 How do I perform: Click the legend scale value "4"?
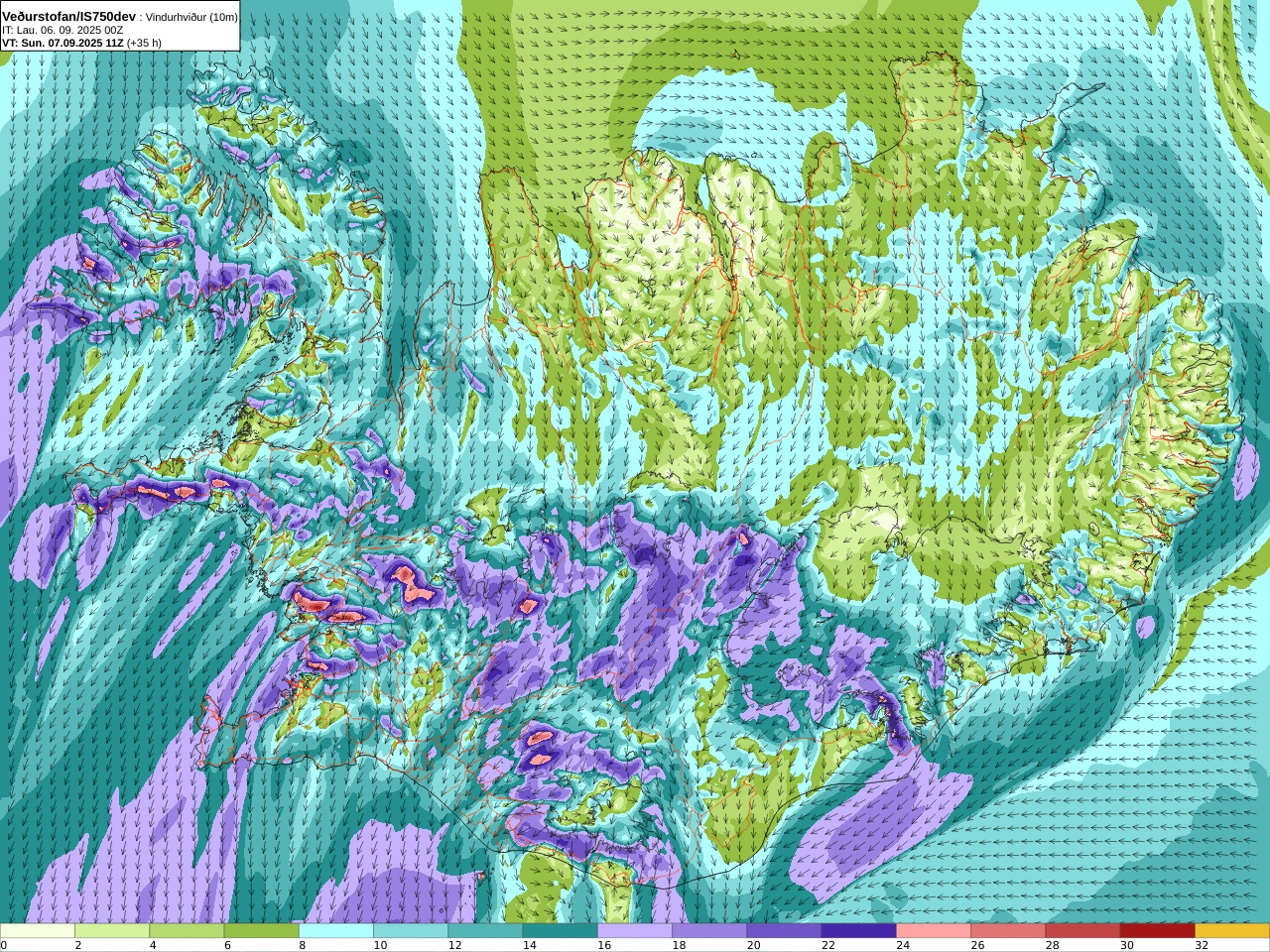click(153, 945)
